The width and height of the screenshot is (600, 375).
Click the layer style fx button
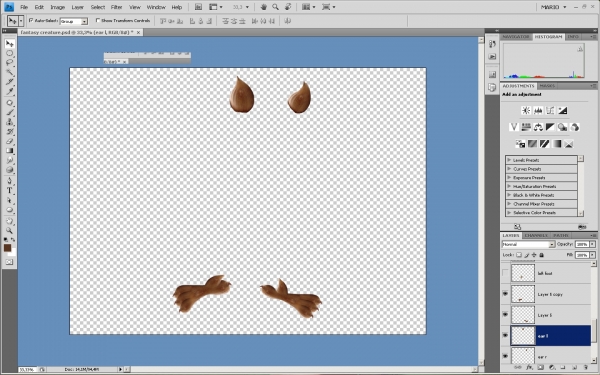529,367
